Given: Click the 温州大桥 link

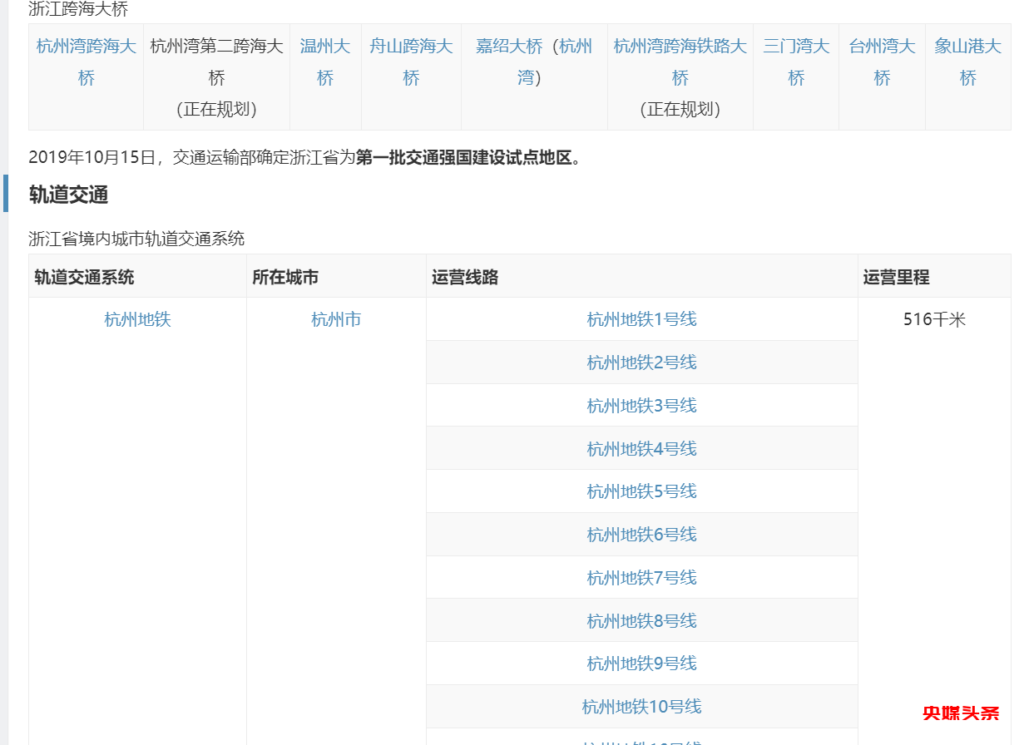Looking at the screenshot, I should click(x=325, y=47).
